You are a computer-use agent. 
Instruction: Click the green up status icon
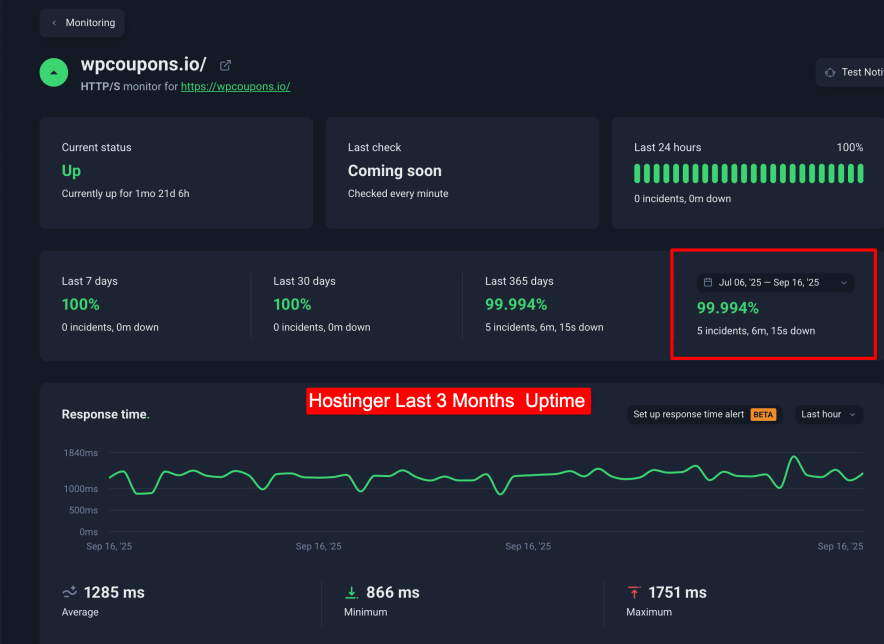[x=53, y=72]
